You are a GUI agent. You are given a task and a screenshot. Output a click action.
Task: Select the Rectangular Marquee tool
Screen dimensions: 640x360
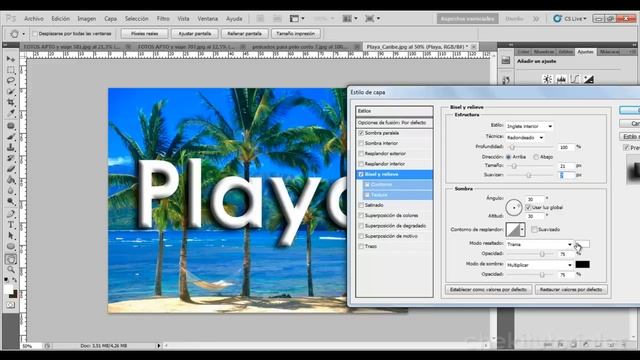click(11, 70)
